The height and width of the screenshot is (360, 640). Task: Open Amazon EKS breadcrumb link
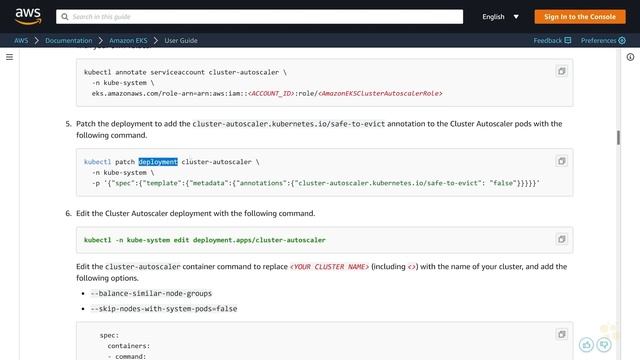[x=128, y=40]
